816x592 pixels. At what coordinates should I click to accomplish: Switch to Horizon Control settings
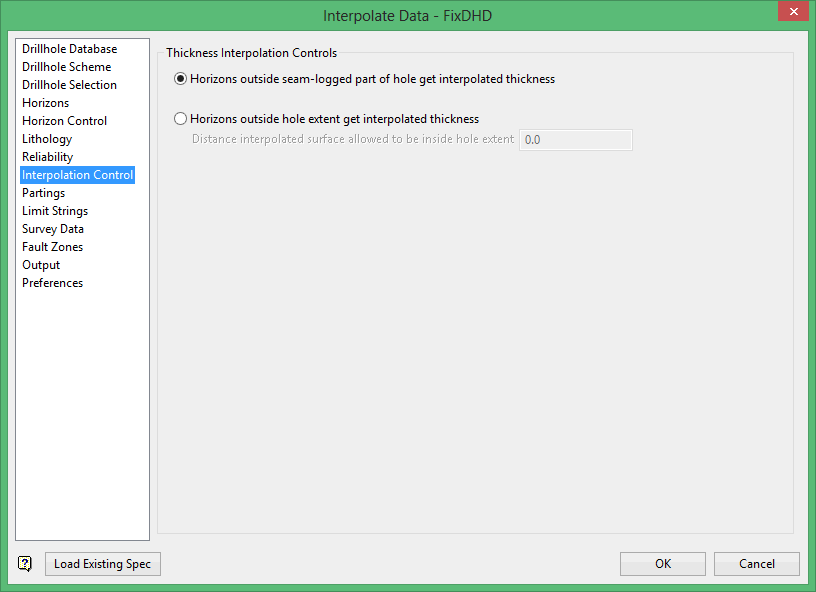(65, 121)
